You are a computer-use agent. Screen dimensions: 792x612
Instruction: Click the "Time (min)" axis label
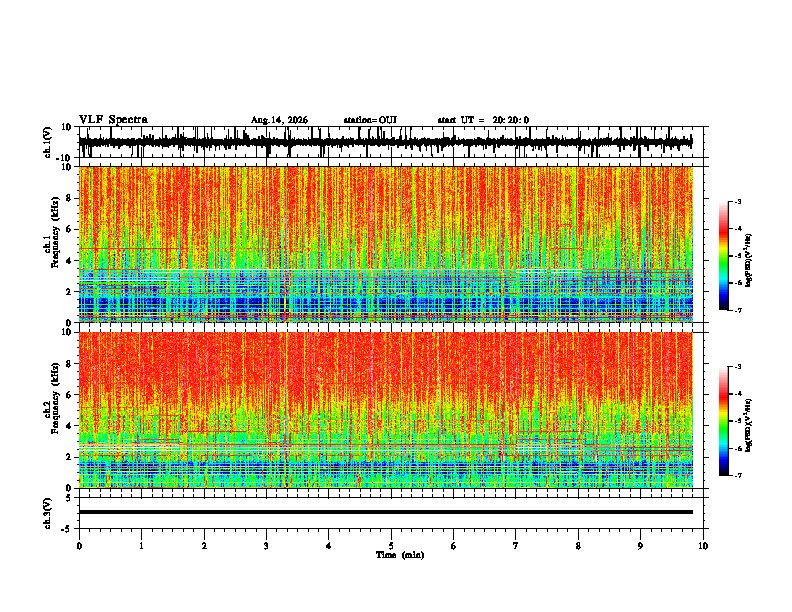(400, 555)
